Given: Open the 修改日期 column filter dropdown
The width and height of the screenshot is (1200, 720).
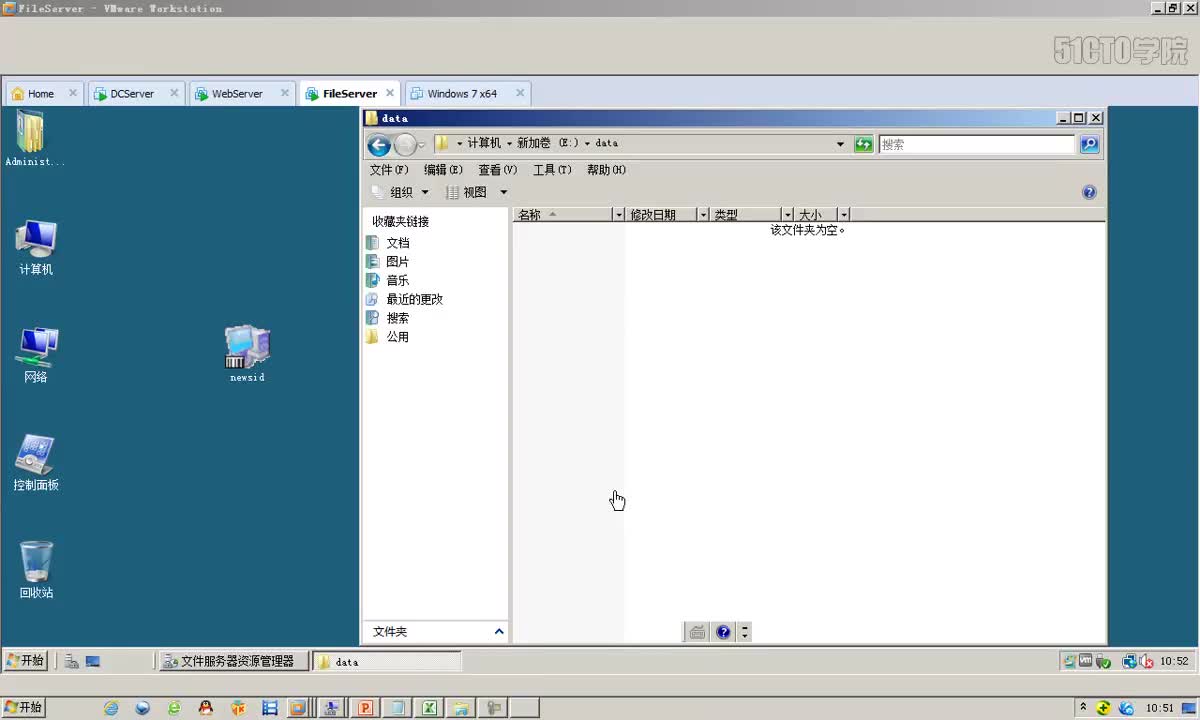Looking at the screenshot, I should tap(703, 215).
